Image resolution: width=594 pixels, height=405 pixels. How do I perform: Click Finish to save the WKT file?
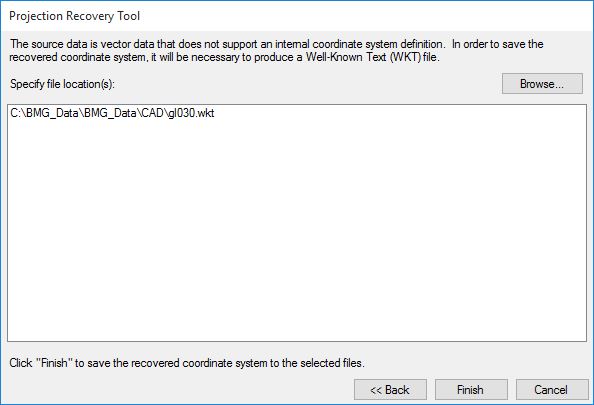[471, 389]
